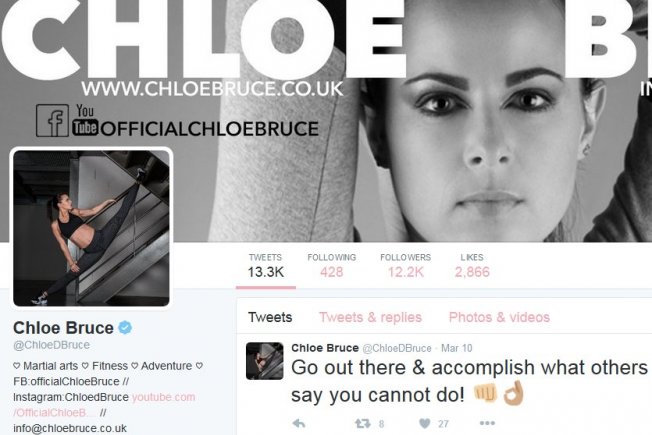
Task: Open the profile picture of Chloe stretching
Action: (x=91, y=228)
